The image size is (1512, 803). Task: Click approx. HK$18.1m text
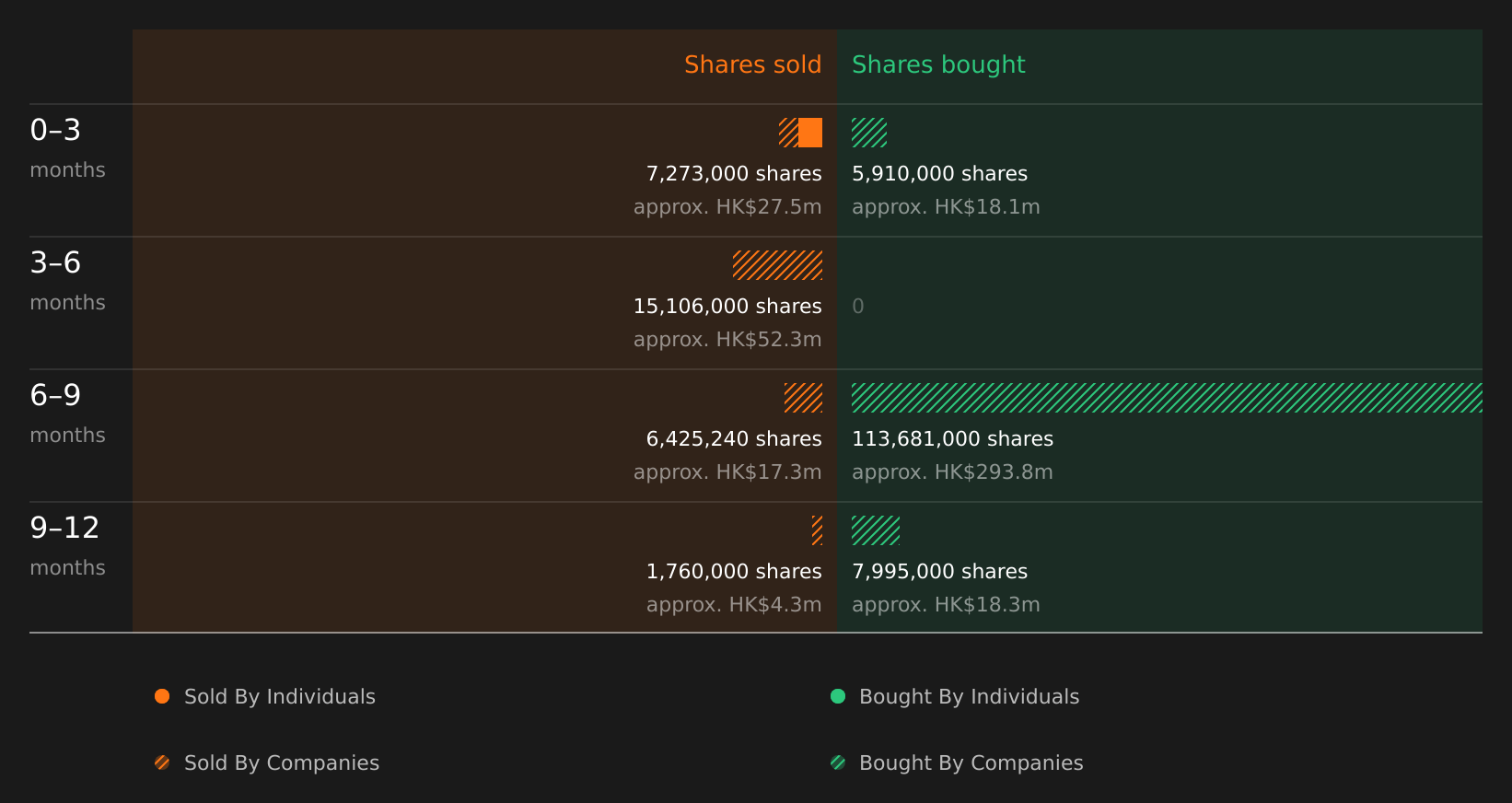[x=946, y=207]
